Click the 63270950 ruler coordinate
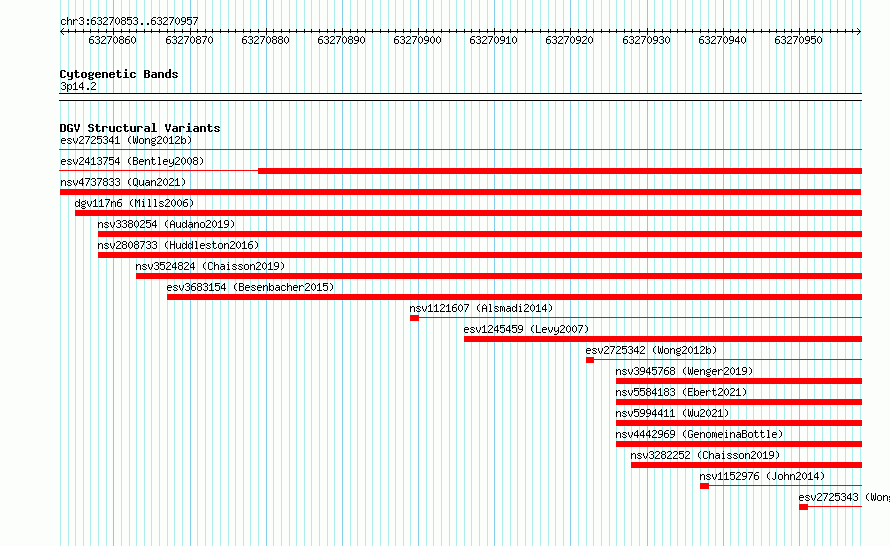This screenshot has width=890, height=546. (798, 40)
